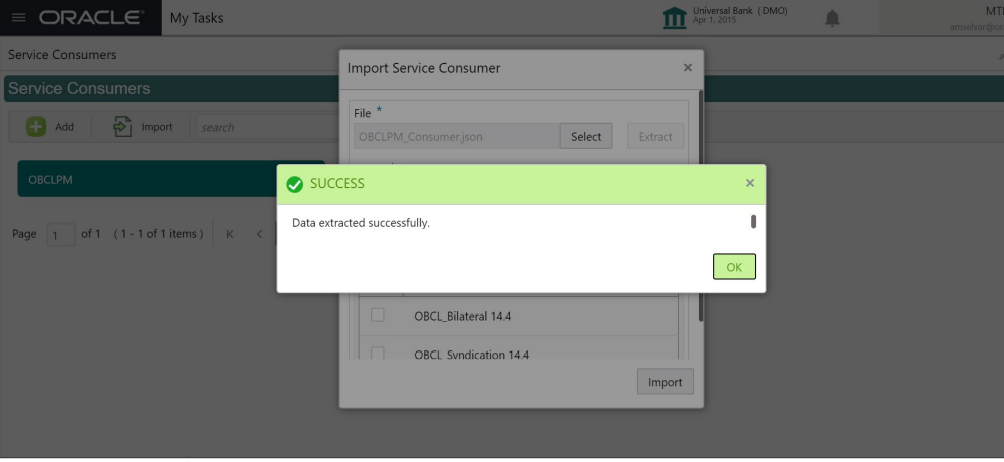The image size is (1004, 462).
Task: Click the Universal Bank building icon
Action: (674, 18)
